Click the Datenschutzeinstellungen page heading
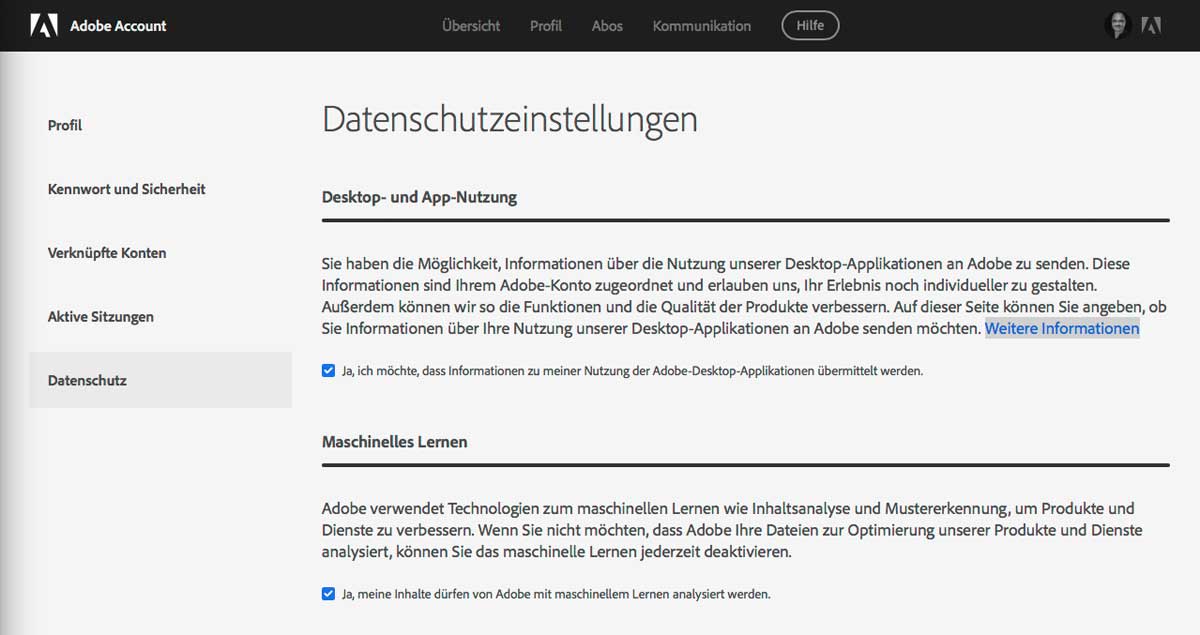The image size is (1200, 635). click(510, 120)
